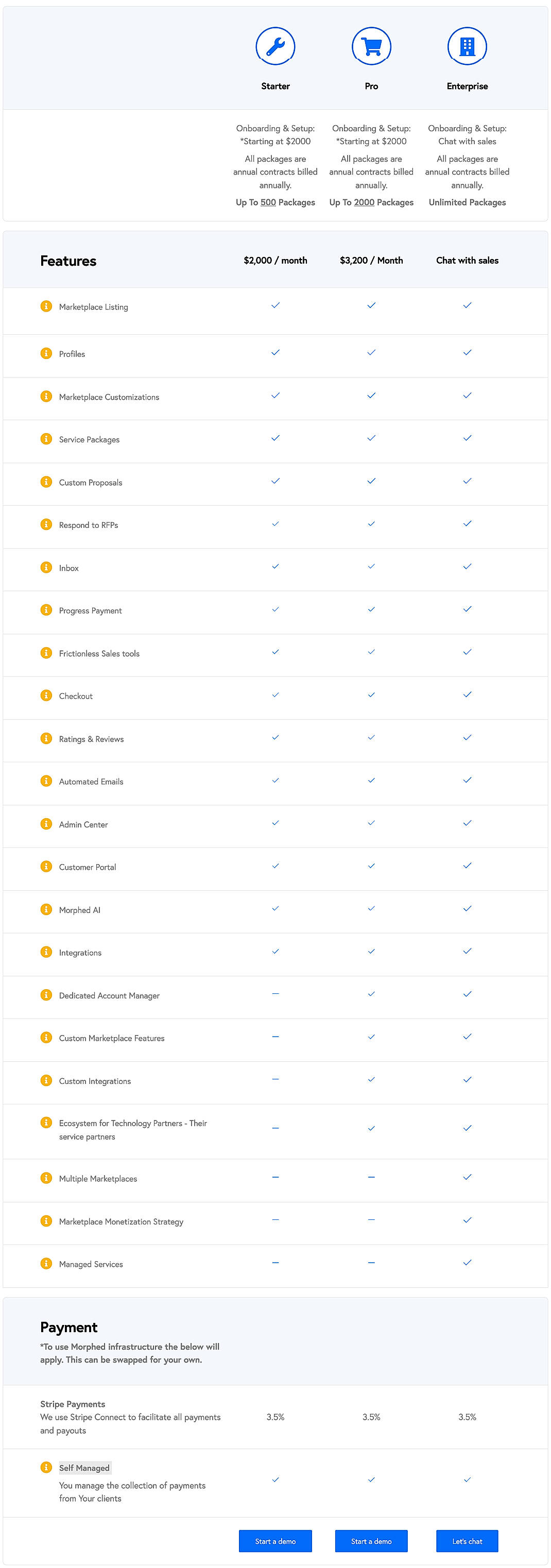Open the info icon next to Custom Integrations
Image resolution: width=551 pixels, height=1568 pixels.
tap(46, 1080)
